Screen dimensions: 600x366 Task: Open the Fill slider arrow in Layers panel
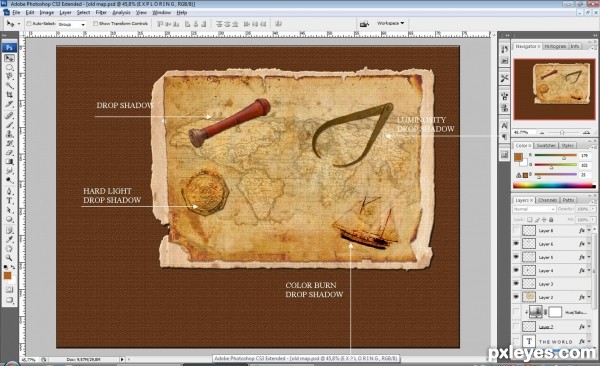(x=592, y=220)
